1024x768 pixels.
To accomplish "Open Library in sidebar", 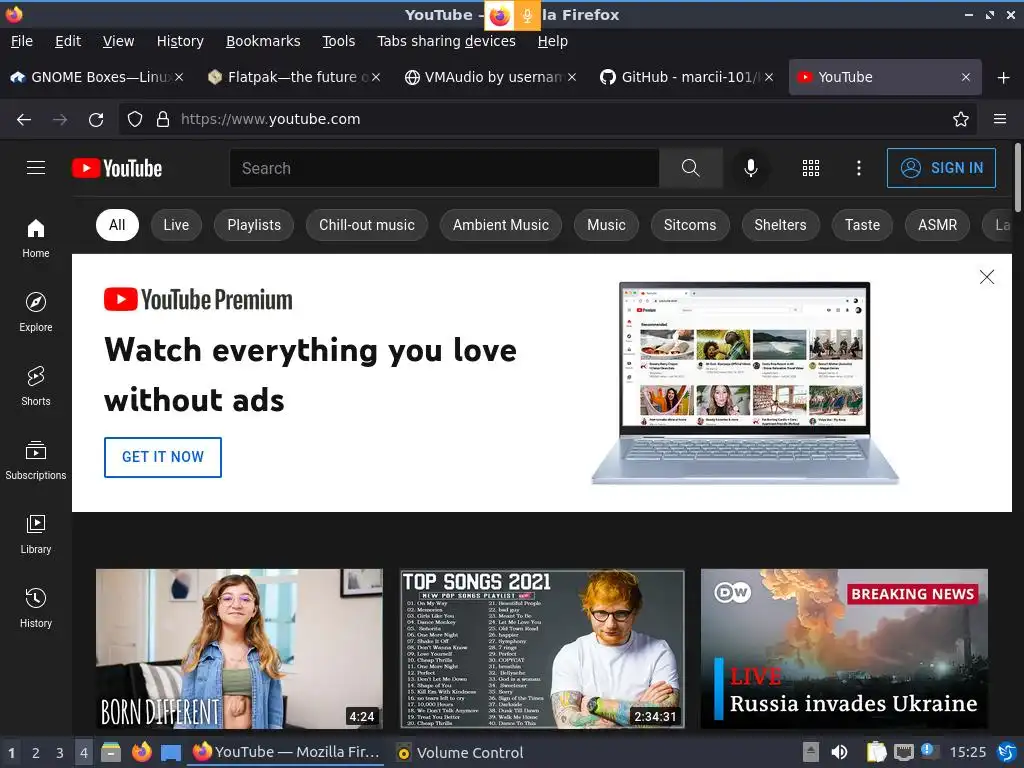I will click(36, 534).
